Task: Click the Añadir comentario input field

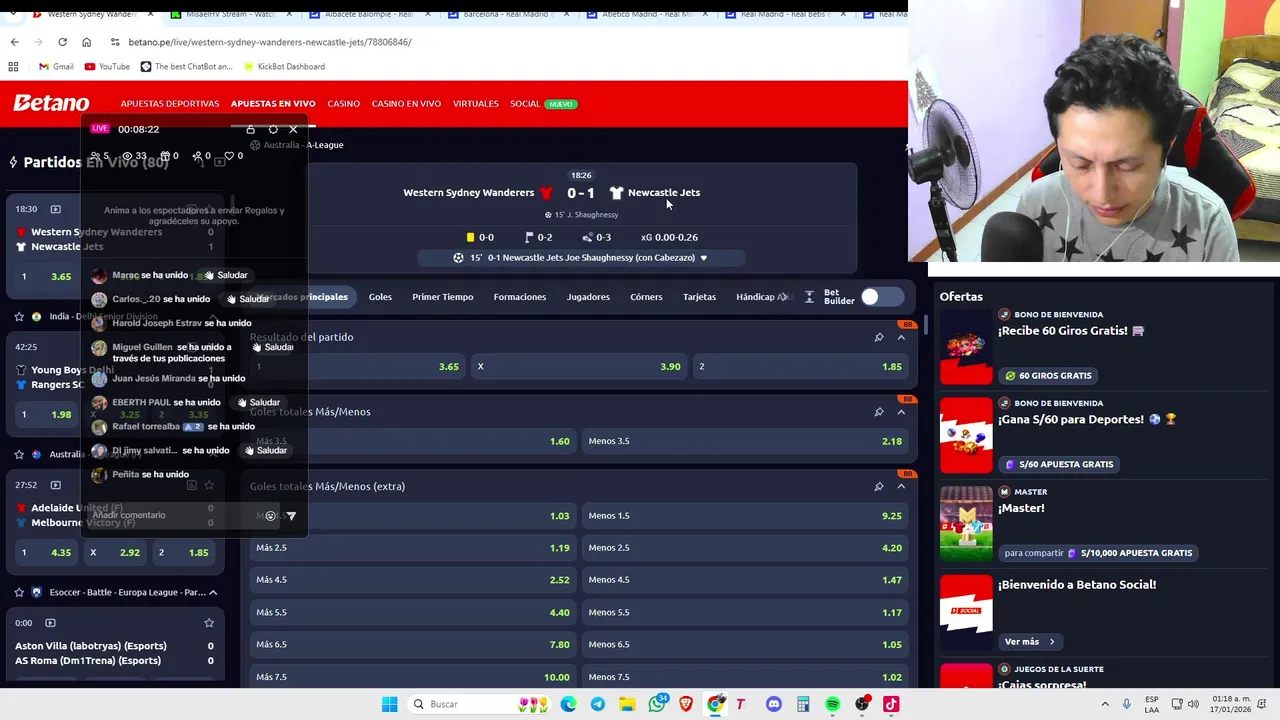Action: point(172,516)
